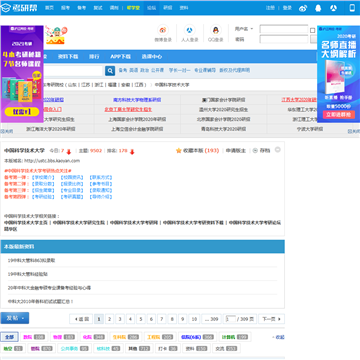Open 青岛科技大学2020年研招 link

click(x=223, y=129)
